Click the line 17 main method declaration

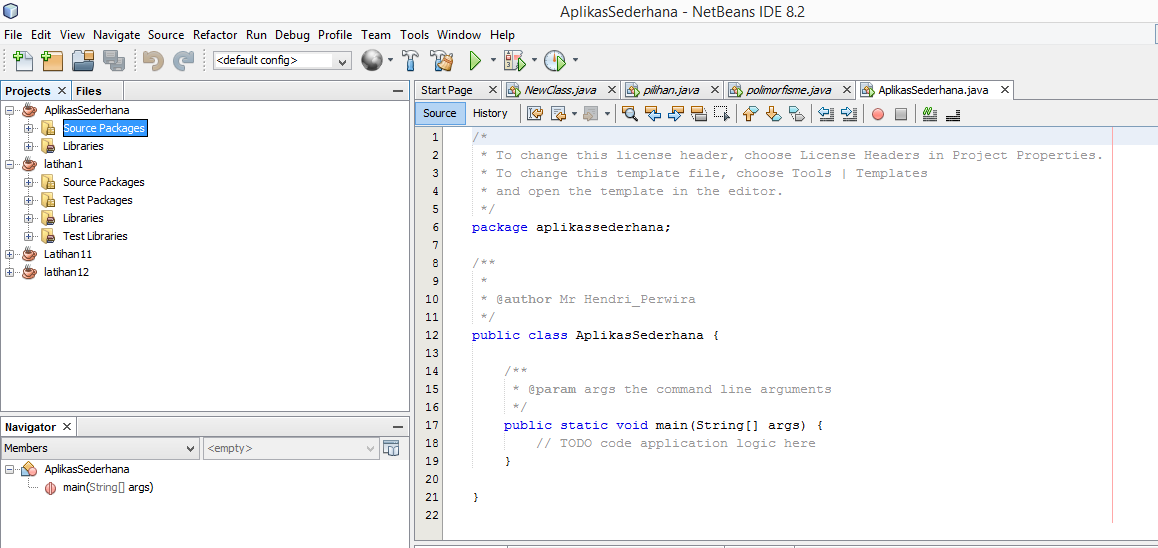(x=663, y=425)
